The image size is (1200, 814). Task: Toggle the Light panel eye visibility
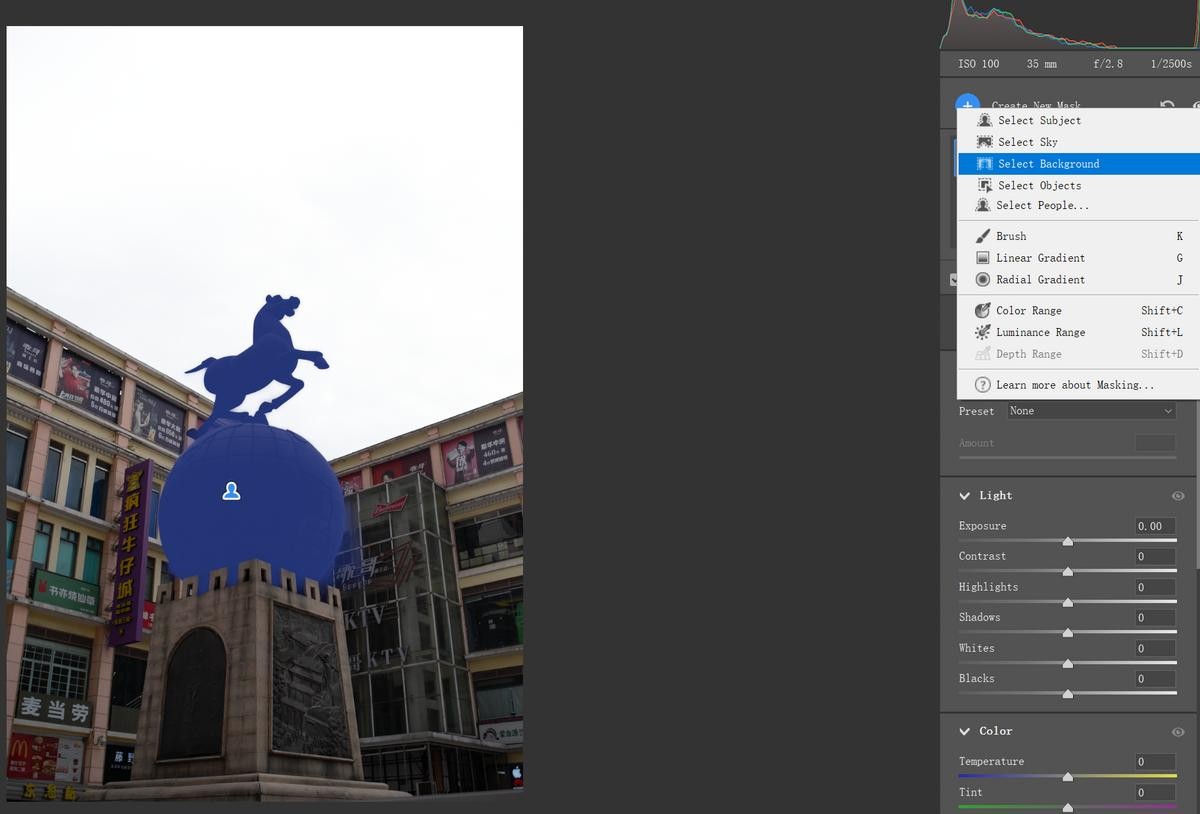click(x=1177, y=496)
